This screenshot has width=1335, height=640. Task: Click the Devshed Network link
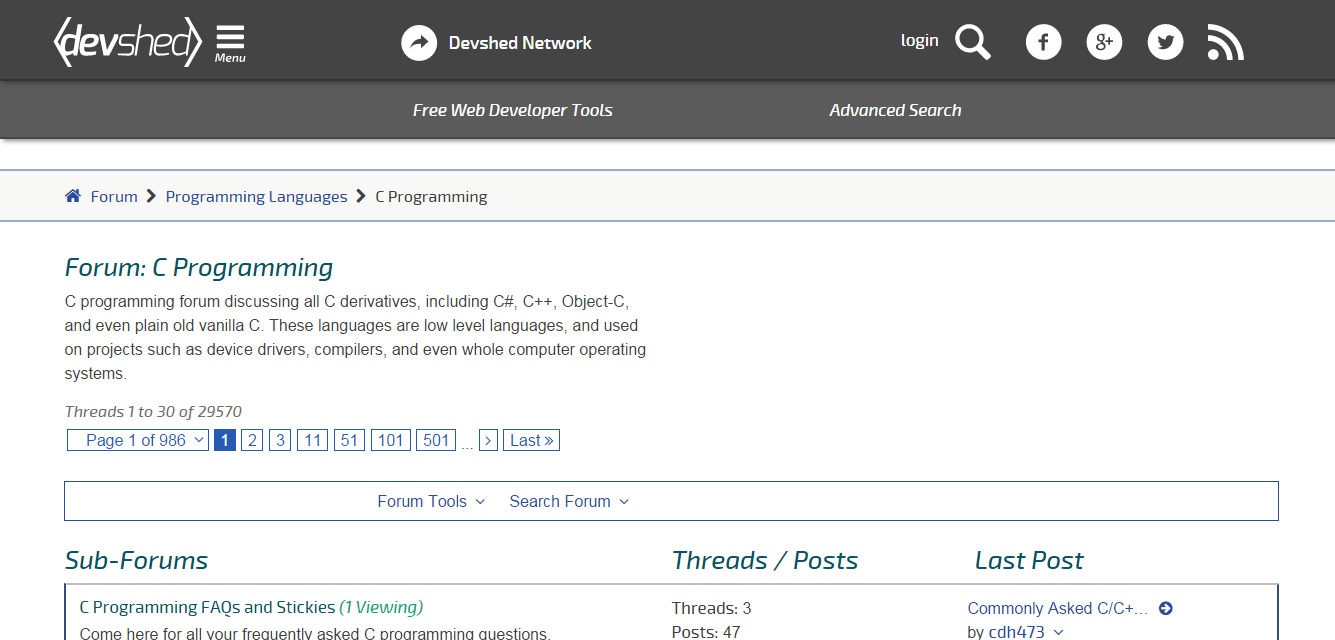tap(520, 43)
